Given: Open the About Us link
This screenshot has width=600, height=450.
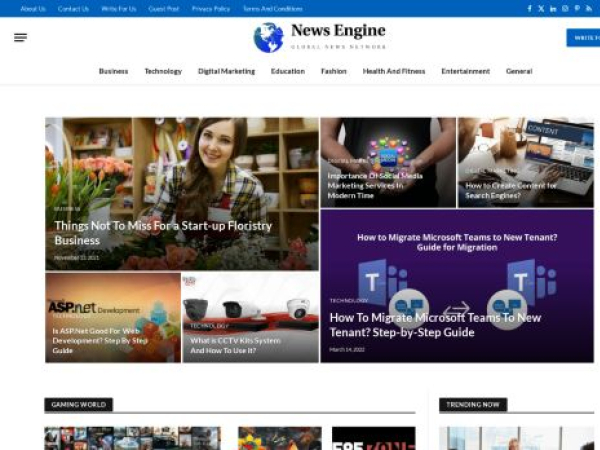Looking at the screenshot, I should click(x=33, y=8).
